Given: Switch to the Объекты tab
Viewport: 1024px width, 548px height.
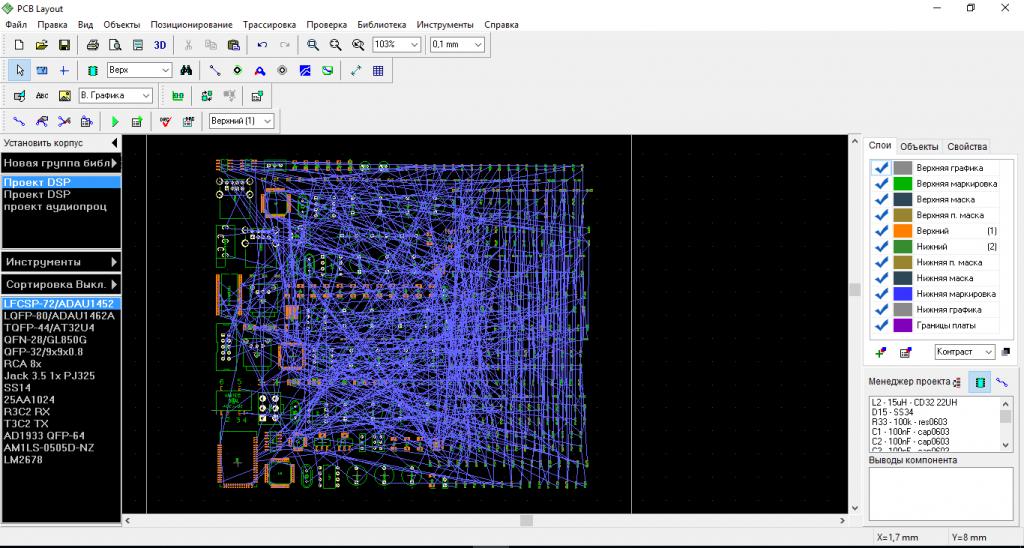Looking at the screenshot, I should pos(919,146).
